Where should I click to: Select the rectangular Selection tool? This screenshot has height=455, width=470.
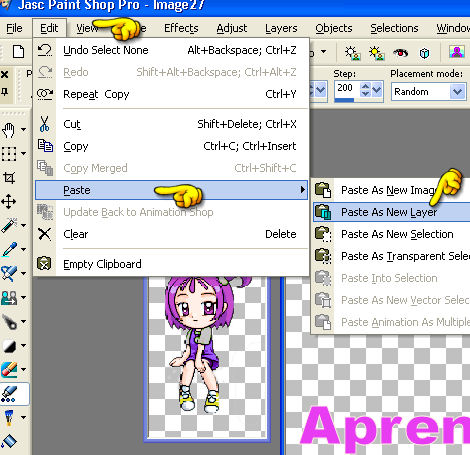coord(9,154)
